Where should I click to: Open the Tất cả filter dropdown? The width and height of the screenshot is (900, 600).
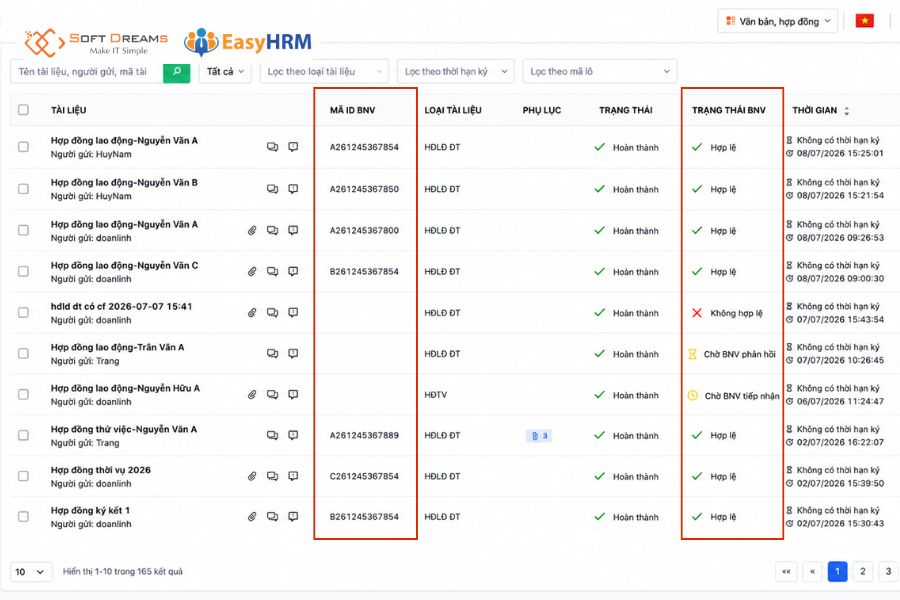[225, 72]
